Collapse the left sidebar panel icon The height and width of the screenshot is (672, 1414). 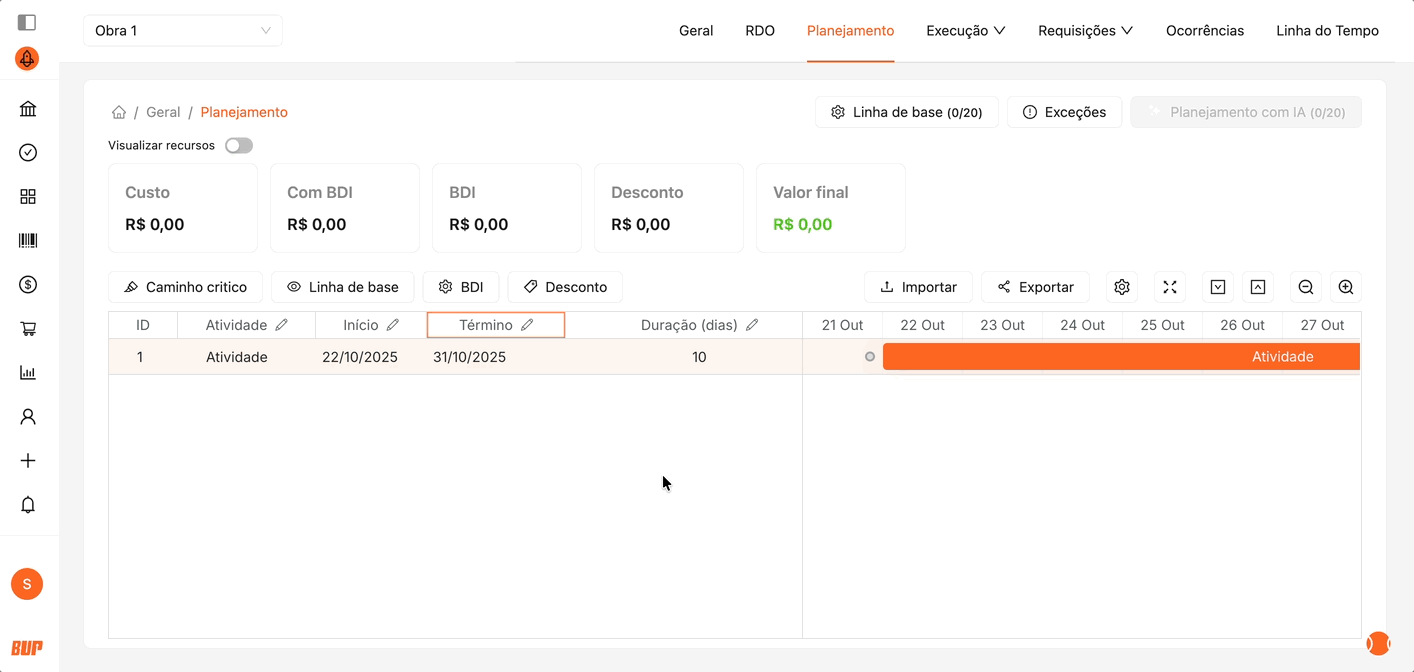[x=27, y=22]
